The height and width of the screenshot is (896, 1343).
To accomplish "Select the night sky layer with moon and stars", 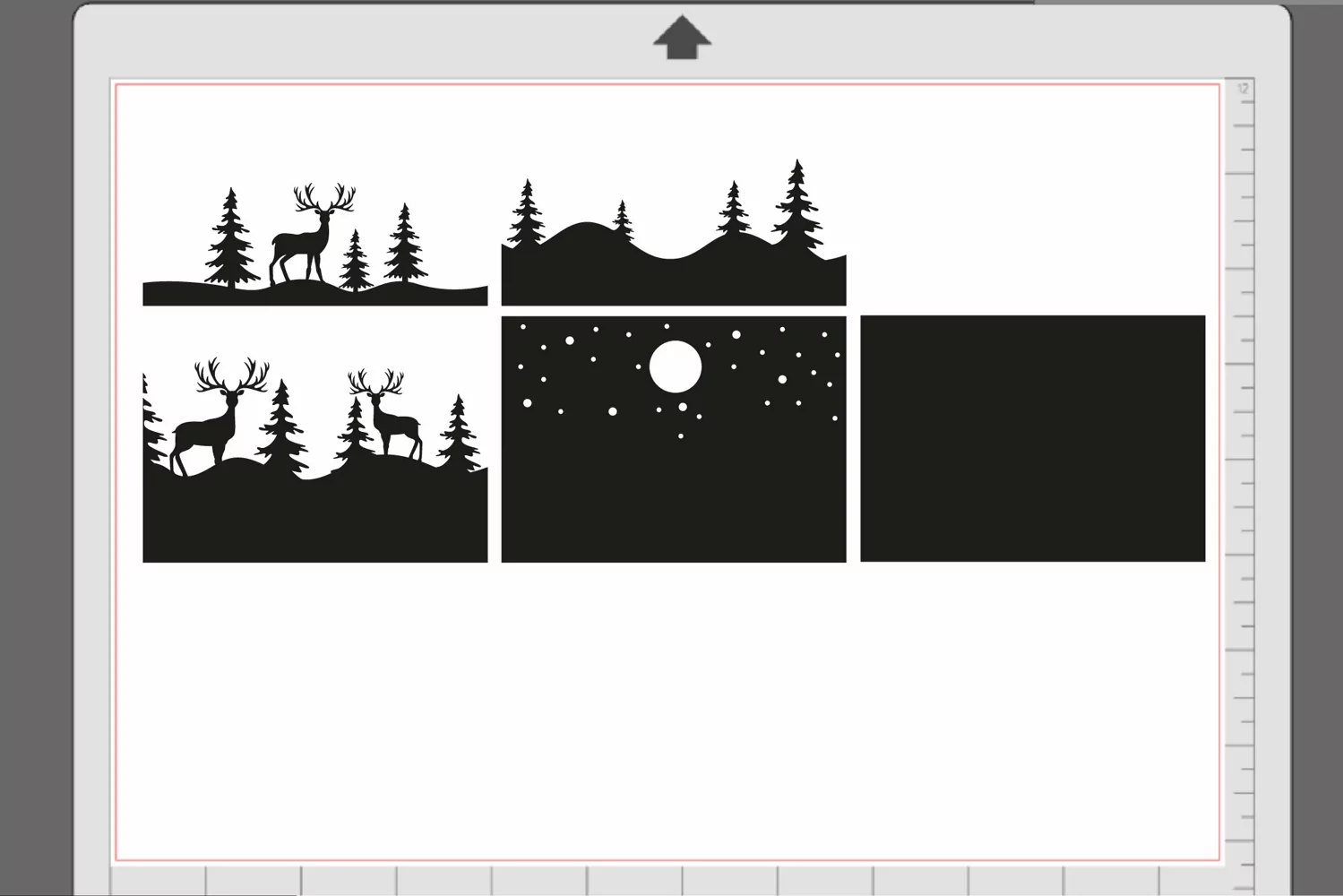I will (x=674, y=439).
